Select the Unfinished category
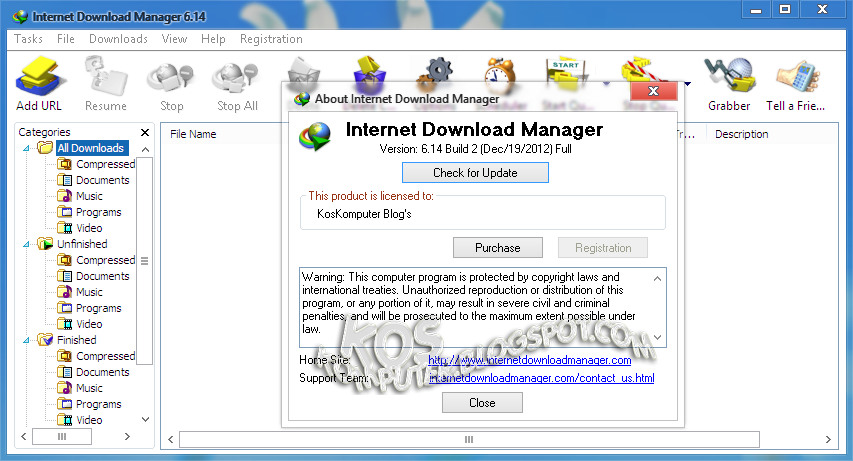 click(x=82, y=244)
